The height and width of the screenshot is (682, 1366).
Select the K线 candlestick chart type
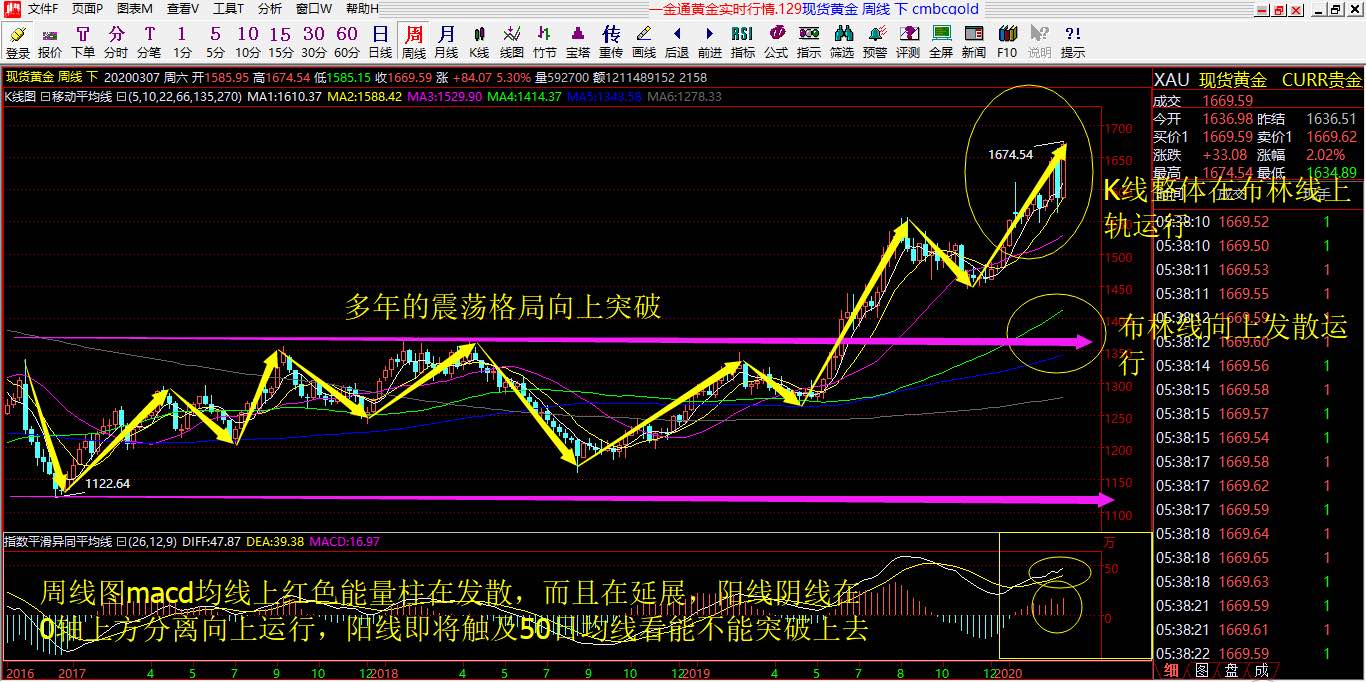[x=479, y=42]
